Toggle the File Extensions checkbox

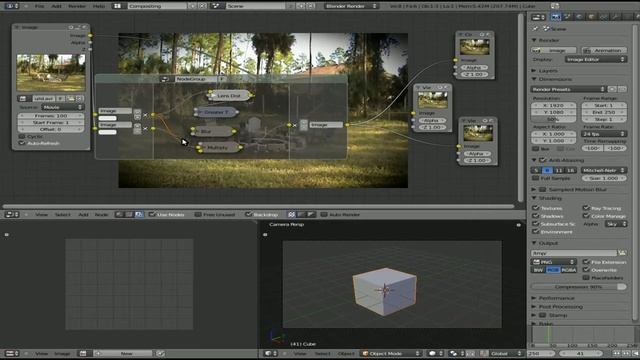pos(586,262)
